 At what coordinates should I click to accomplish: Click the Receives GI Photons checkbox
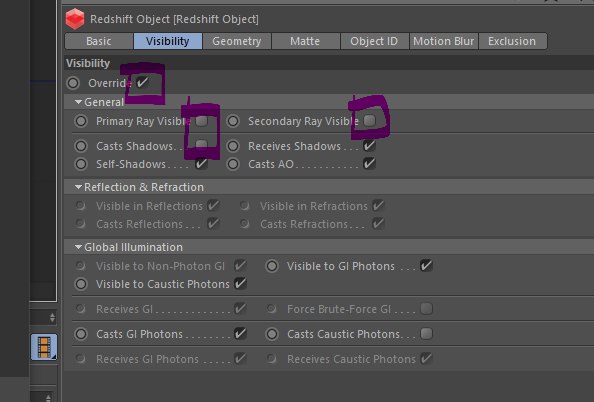(x=240, y=359)
